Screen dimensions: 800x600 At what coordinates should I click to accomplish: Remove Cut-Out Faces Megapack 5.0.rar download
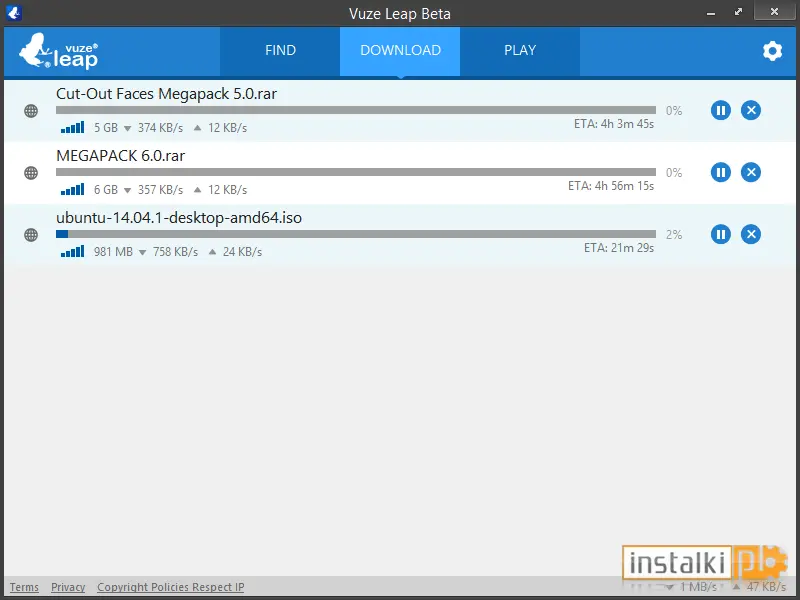click(751, 110)
